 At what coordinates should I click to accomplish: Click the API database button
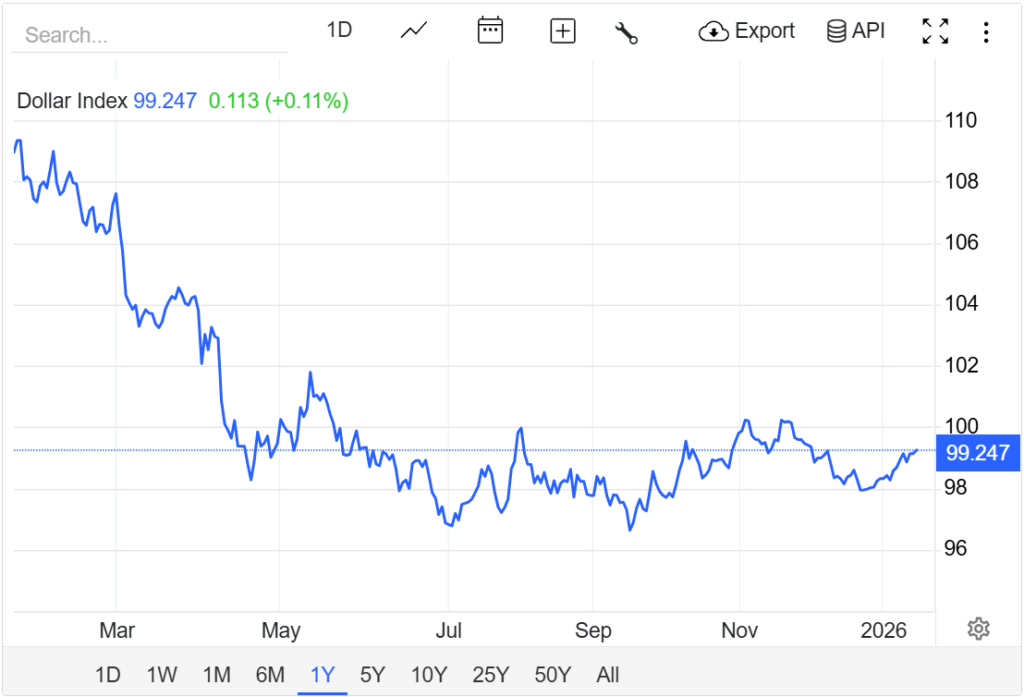[x=856, y=31]
